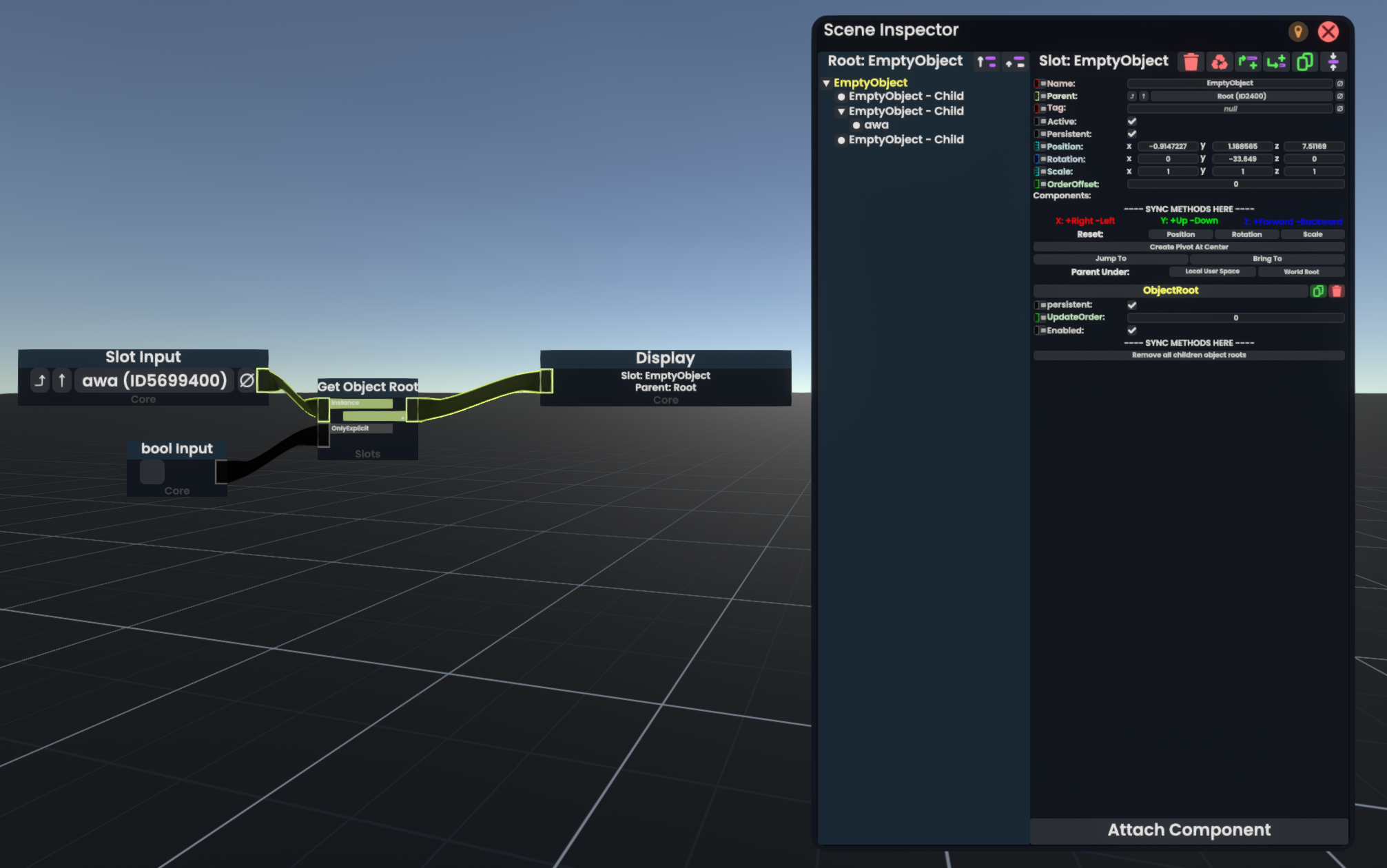This screenshot has height=868, width=1387.
Task: Select the last EmptyObject - Child item
Action: coord(905,140)
